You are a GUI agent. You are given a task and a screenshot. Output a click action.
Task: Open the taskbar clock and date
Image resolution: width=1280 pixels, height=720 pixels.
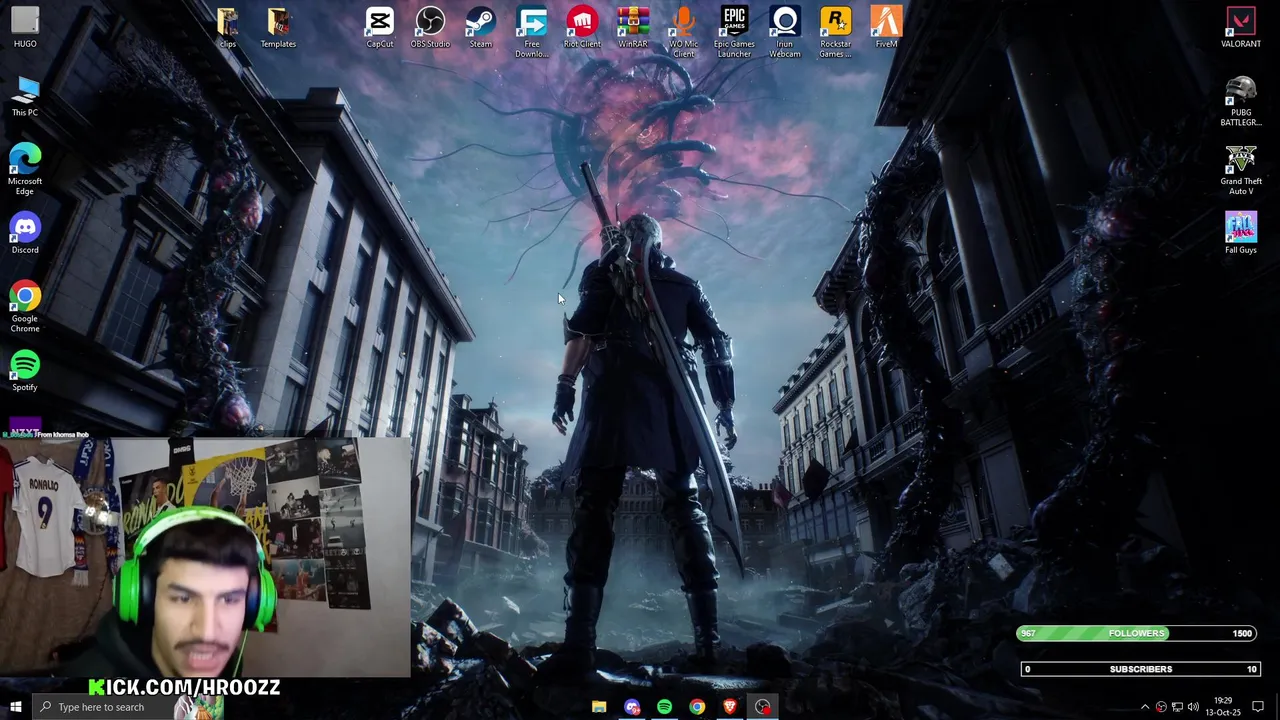coord(1224,707)
